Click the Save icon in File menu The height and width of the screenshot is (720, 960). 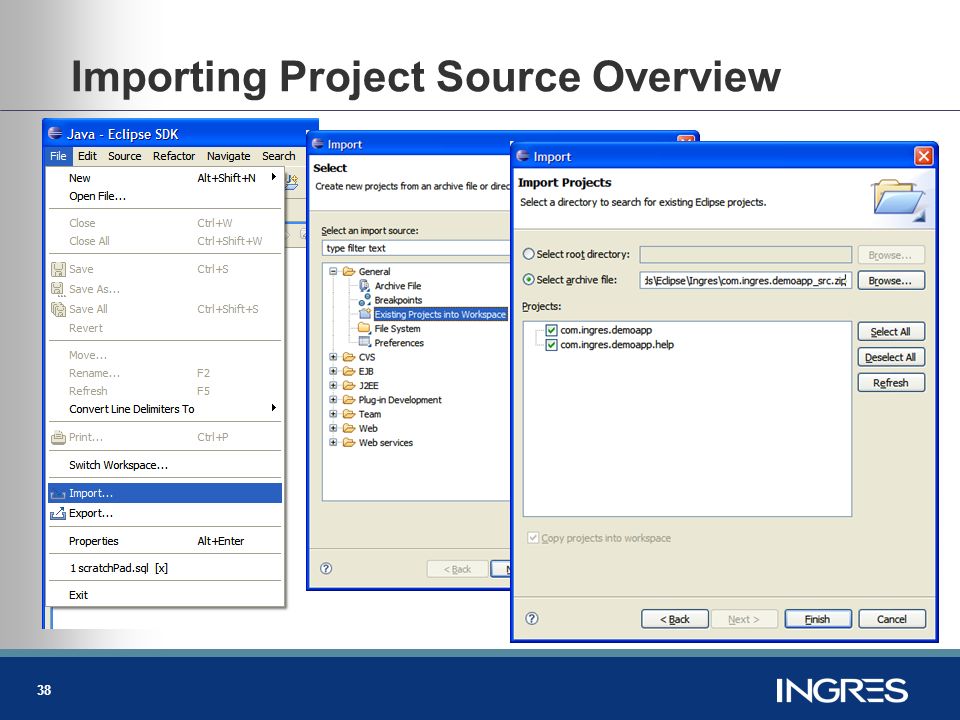coord(58,269)
